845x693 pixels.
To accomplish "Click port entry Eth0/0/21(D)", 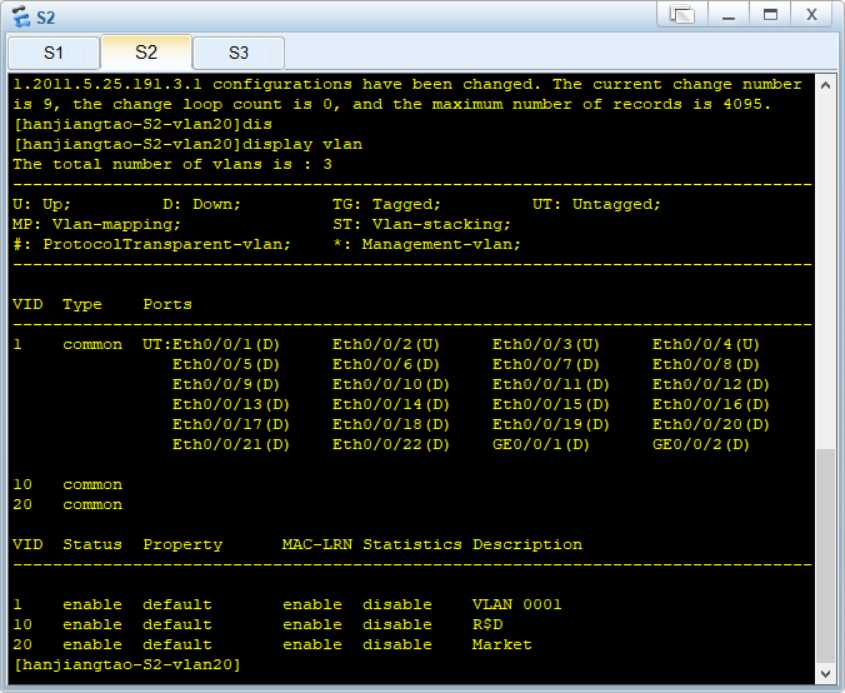I will click(x=231, y=444).
